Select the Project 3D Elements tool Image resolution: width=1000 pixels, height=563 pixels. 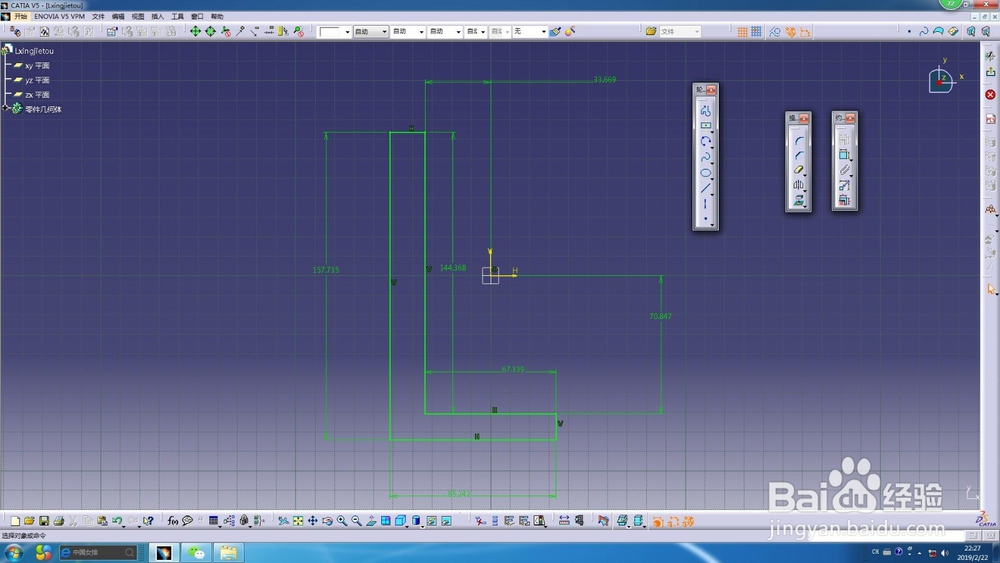[798, 201]
